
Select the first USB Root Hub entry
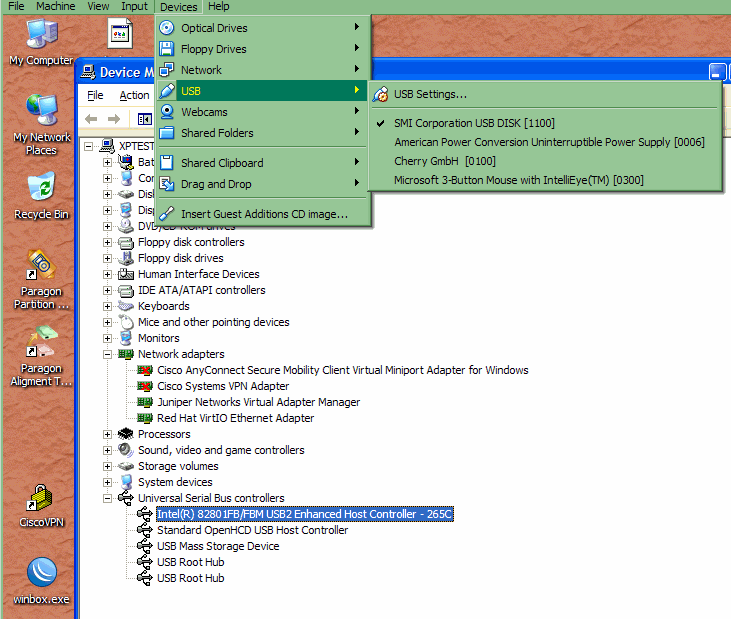point(191,562)
